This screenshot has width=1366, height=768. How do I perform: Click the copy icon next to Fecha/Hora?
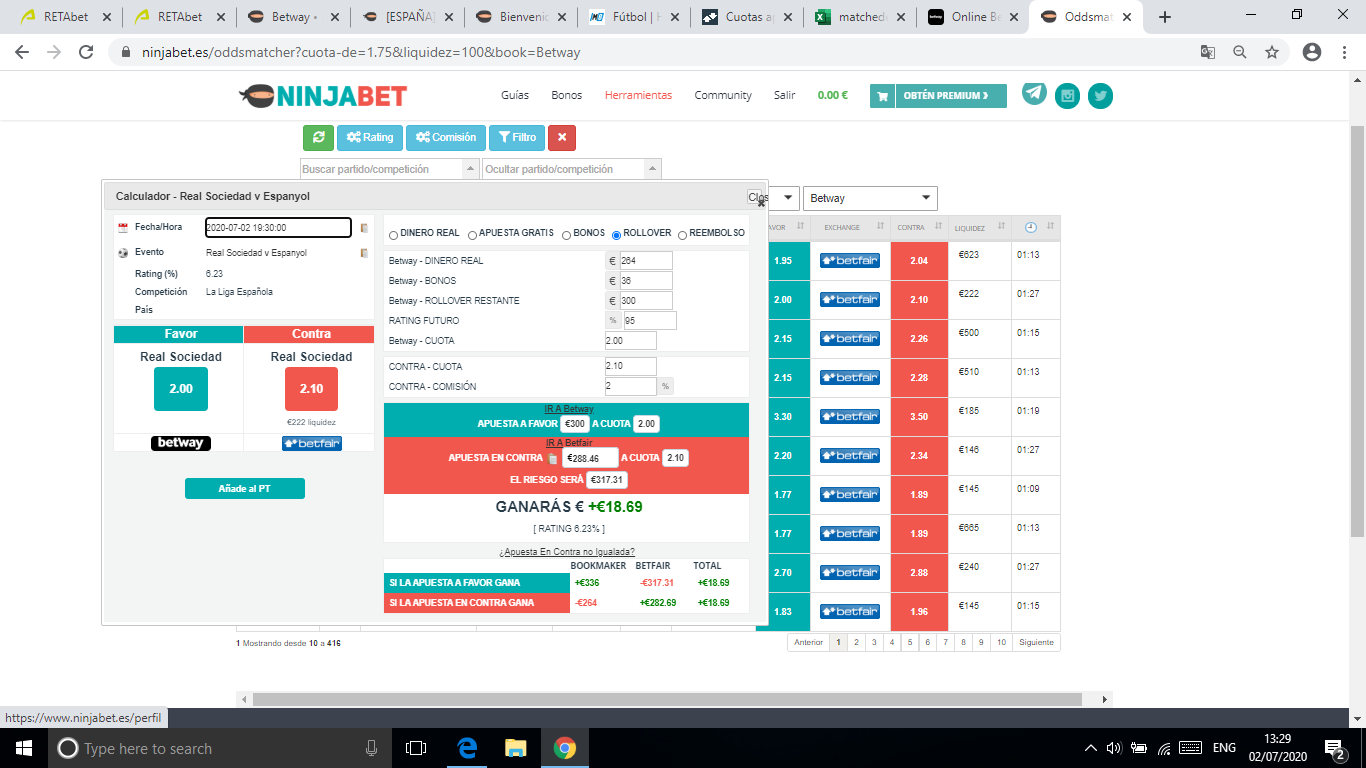[x=364, y=228]
